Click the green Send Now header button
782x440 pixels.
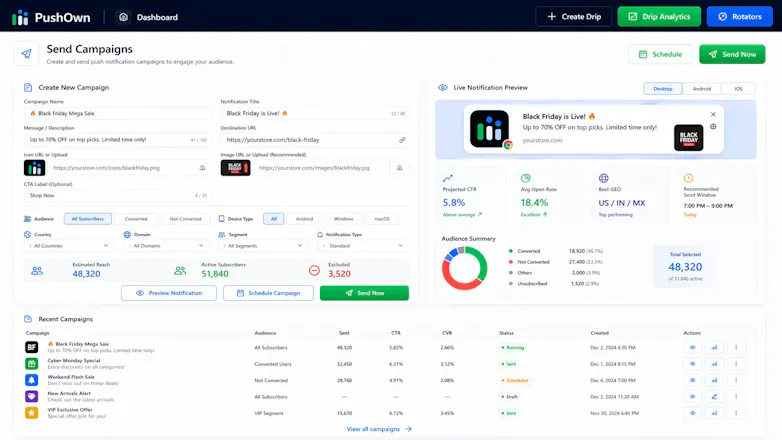click(732, 54)
